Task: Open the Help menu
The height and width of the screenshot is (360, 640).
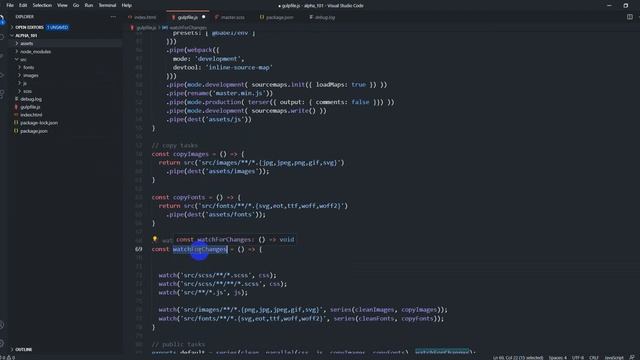Action: tap(127, 5)
